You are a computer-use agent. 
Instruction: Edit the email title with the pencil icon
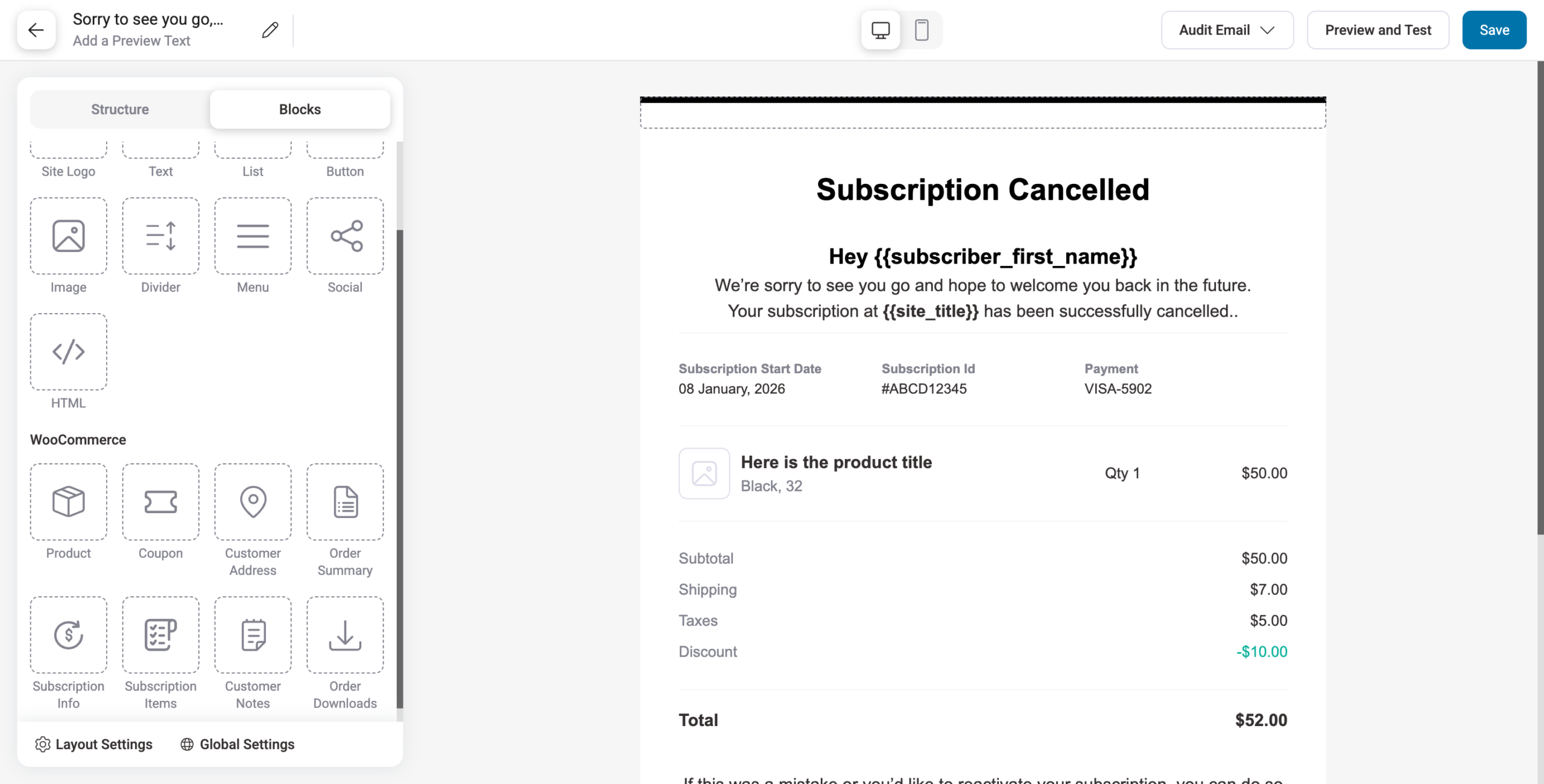[270, 30]
